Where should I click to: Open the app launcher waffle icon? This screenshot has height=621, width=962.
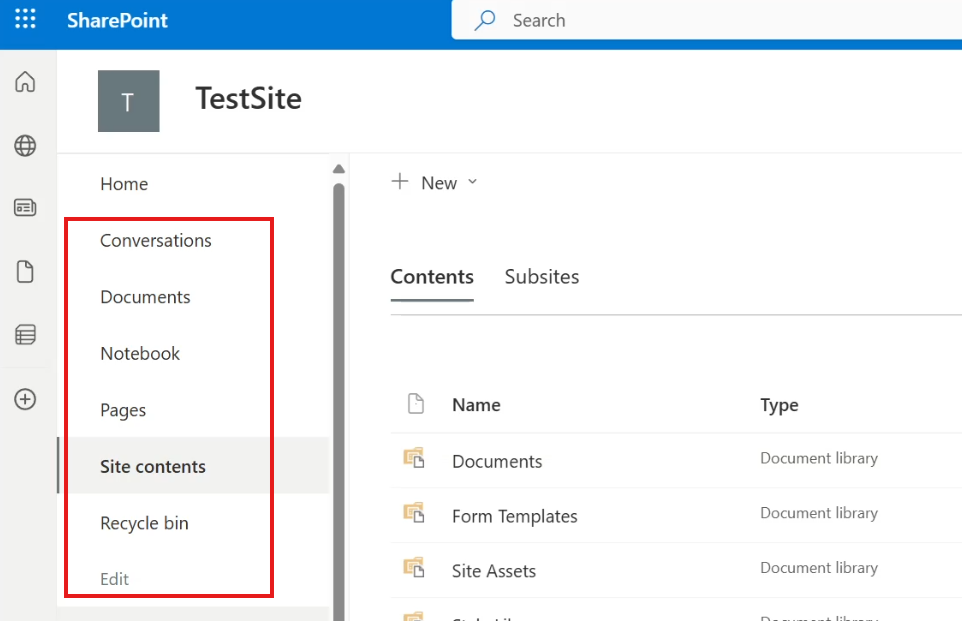(26, 20)
